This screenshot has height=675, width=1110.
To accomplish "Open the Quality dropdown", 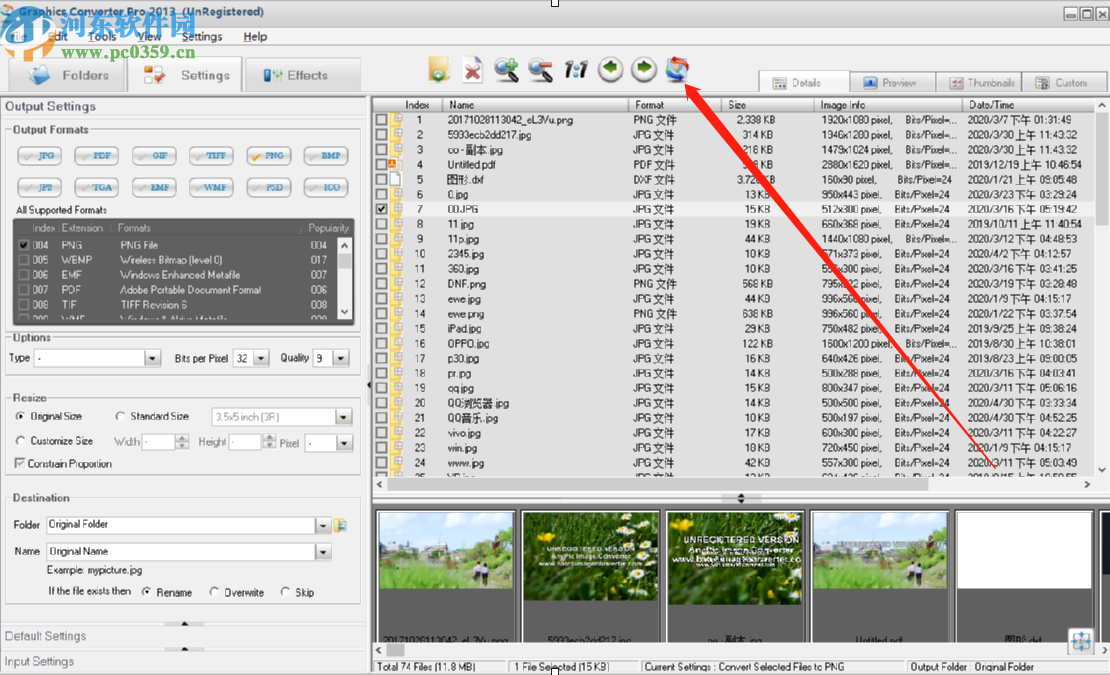I will 339,357.
